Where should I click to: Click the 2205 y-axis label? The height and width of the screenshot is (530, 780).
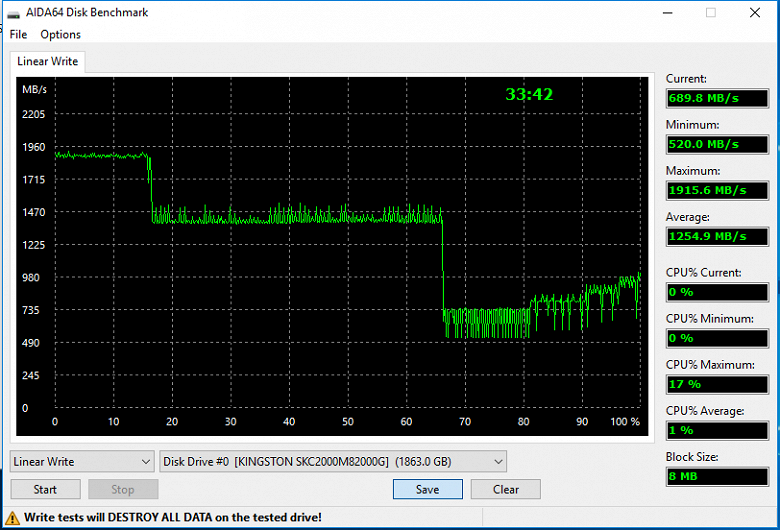pos(33,114)
